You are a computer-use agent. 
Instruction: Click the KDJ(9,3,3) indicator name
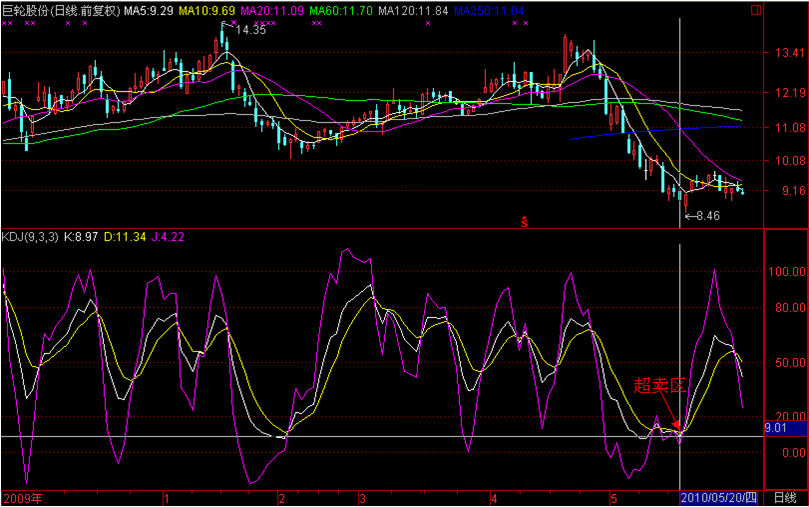click(x=30, y=237)
